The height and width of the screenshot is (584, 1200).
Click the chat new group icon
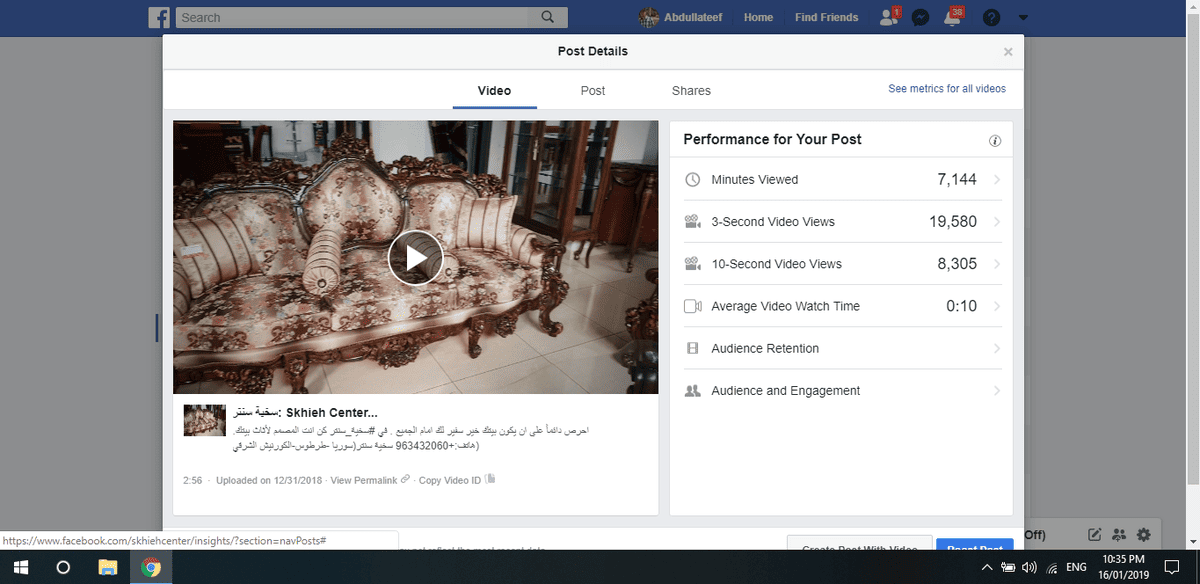[x=1119, y=535]
